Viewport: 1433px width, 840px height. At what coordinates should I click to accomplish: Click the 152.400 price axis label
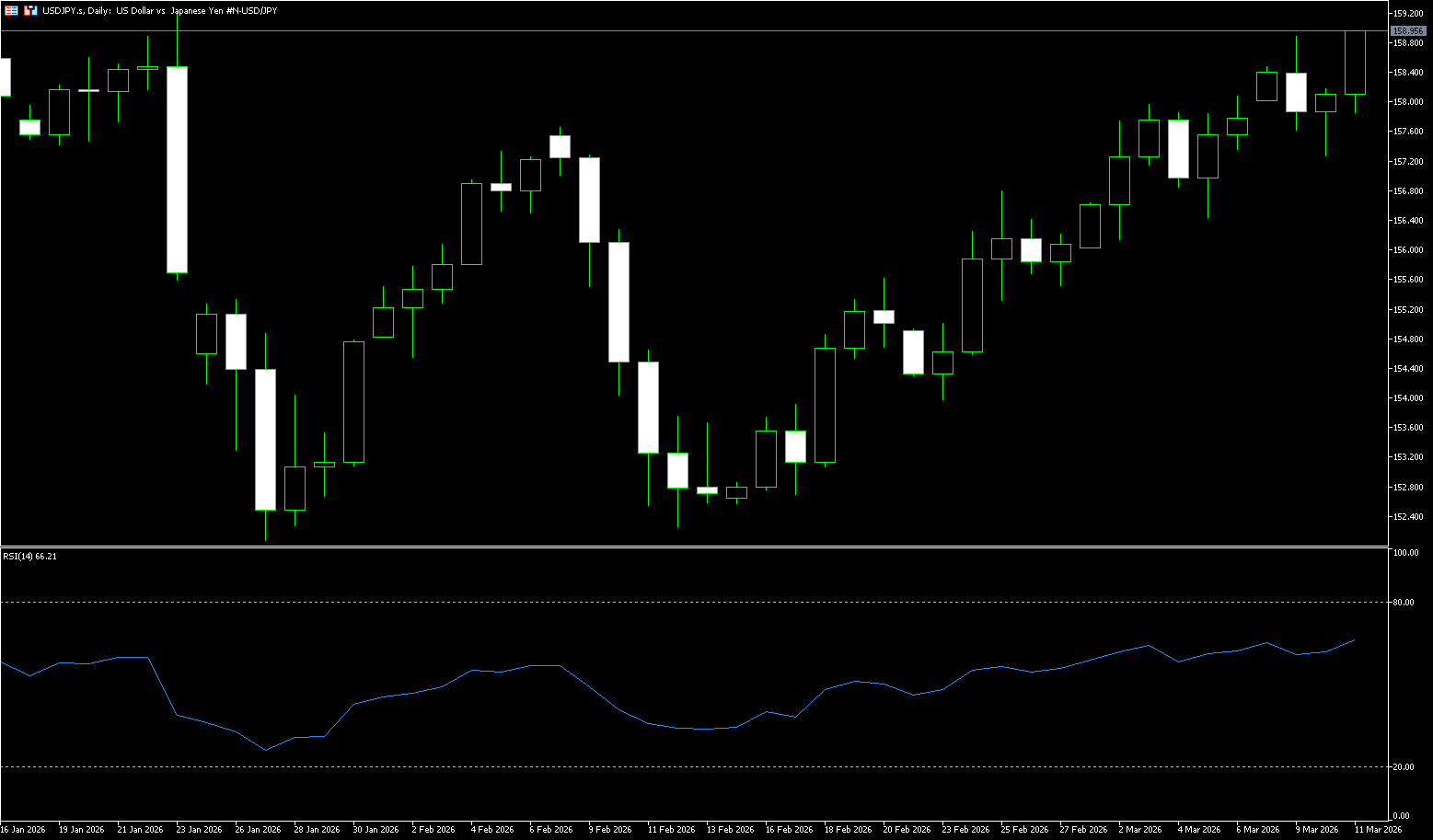pos(1407,517)
